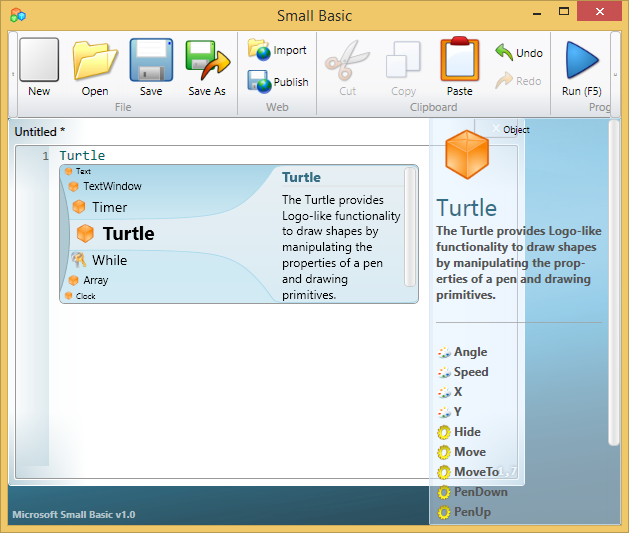The height and width of the screenshot is (533, 629).
Task: Click the Object label in help panel
Action: coord(516,130)
